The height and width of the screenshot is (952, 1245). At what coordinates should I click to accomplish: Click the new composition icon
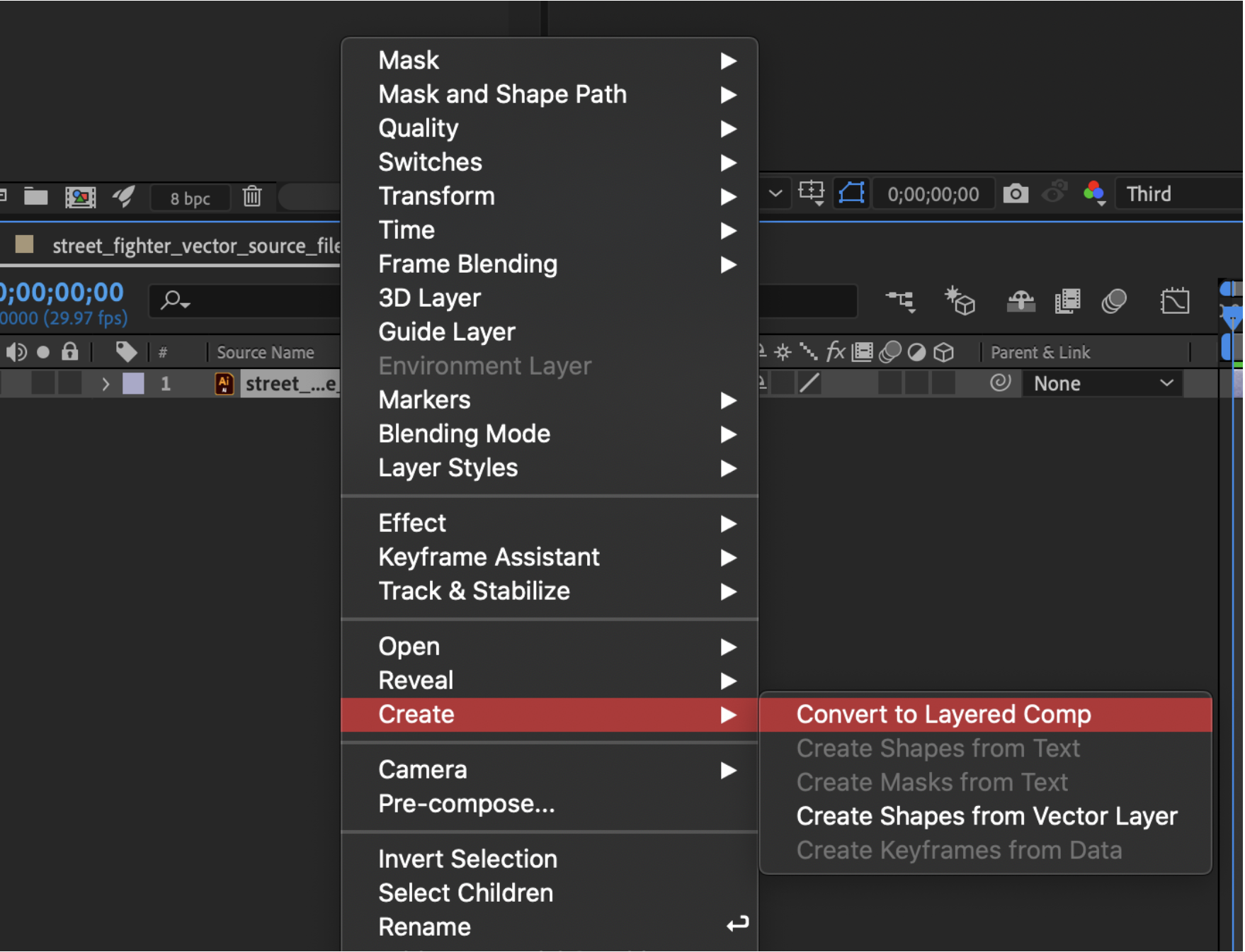tap(80, 196)
